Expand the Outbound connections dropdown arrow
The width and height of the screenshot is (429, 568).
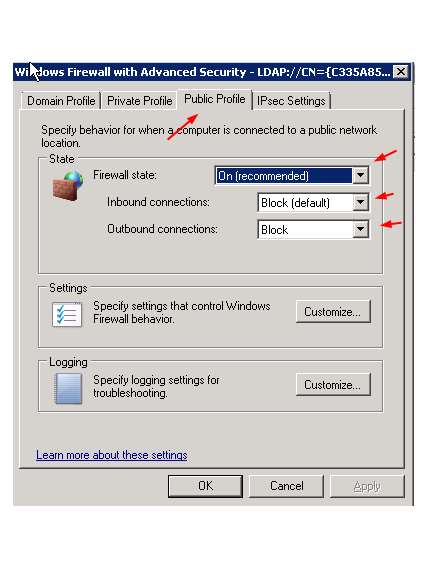click(x=361, y=229)
